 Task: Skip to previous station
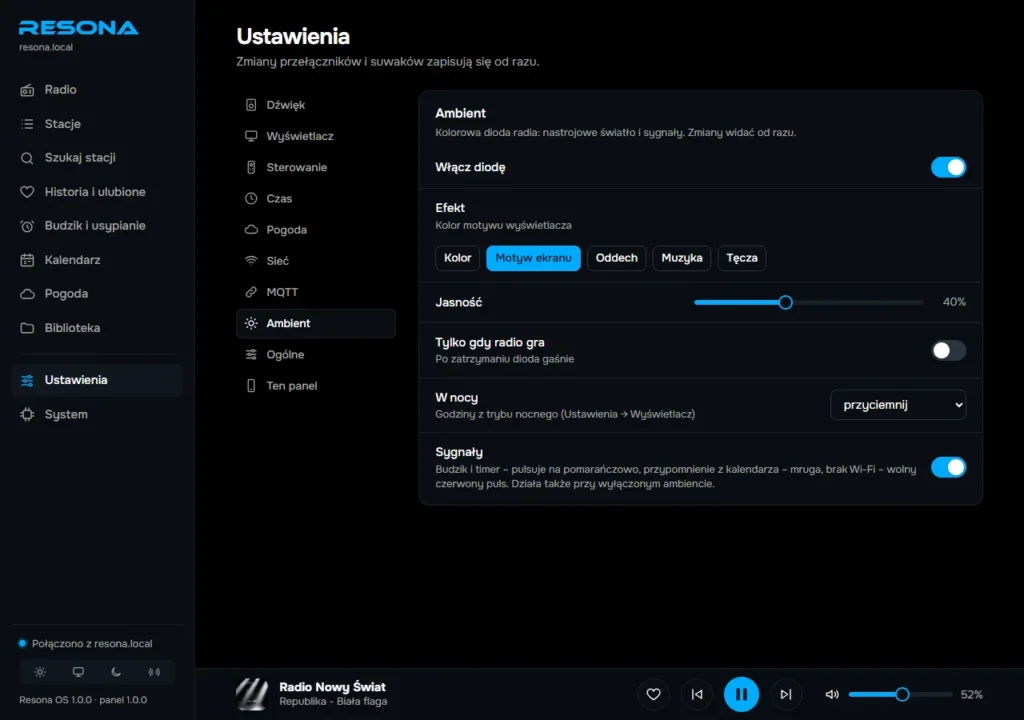click(x=697, y=695)
